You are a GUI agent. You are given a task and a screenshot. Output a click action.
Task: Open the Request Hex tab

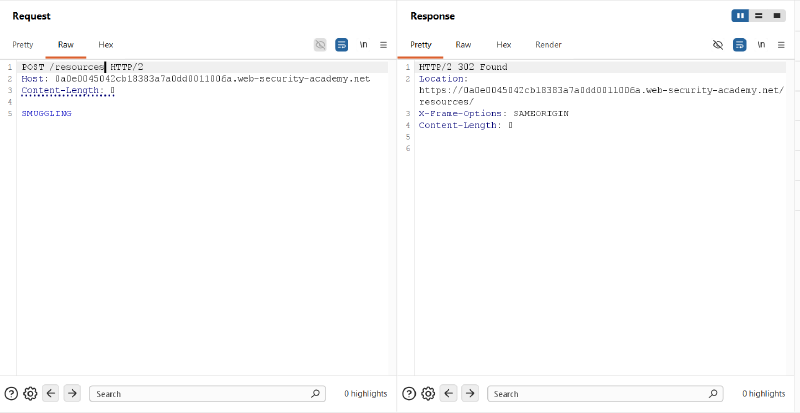pos(106,45)
